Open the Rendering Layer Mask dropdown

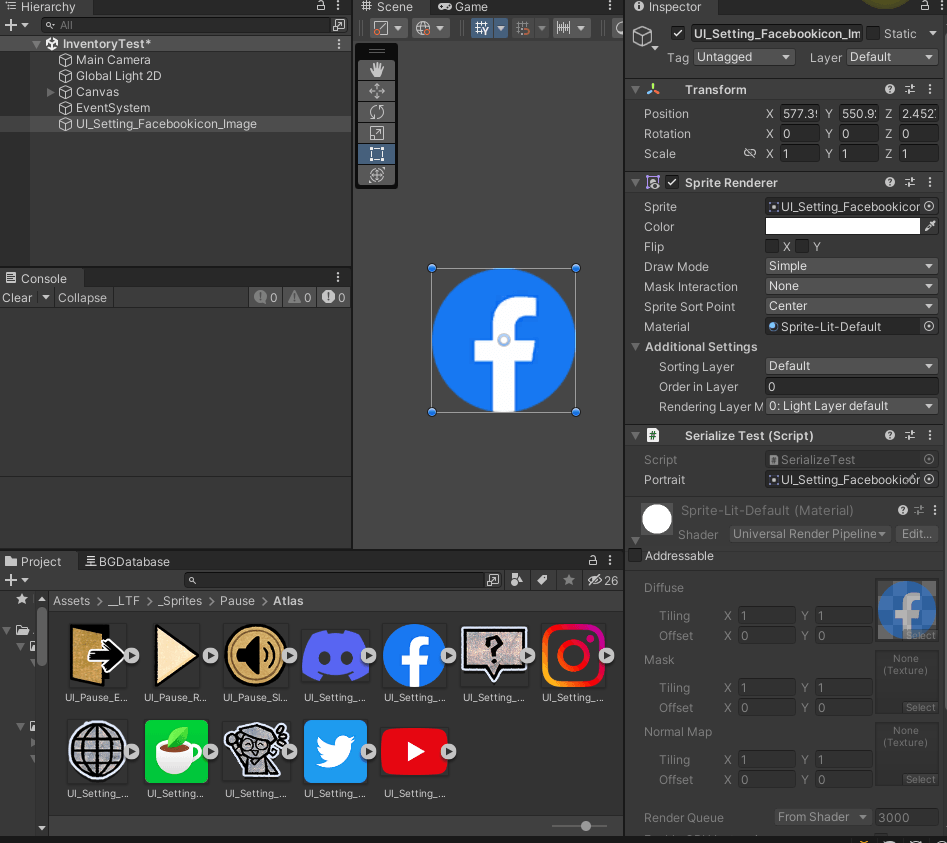(x=851, y=406)
